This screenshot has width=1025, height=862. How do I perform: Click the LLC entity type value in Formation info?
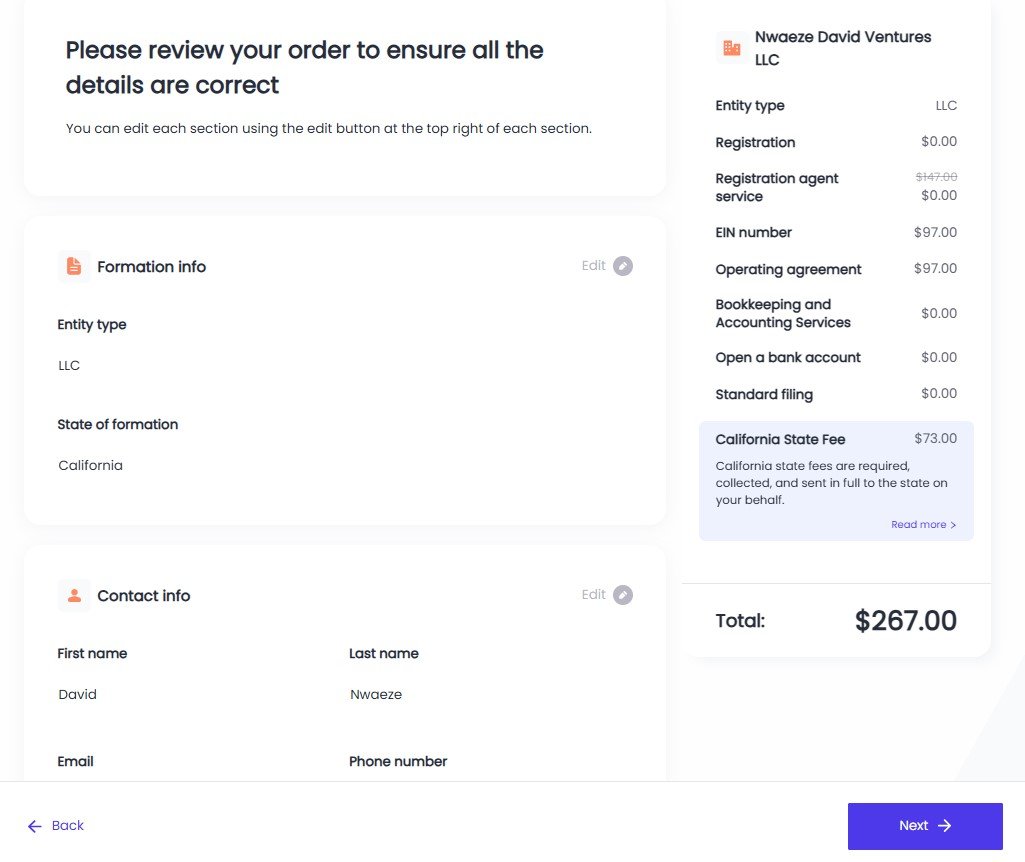[x=69, y=365]
